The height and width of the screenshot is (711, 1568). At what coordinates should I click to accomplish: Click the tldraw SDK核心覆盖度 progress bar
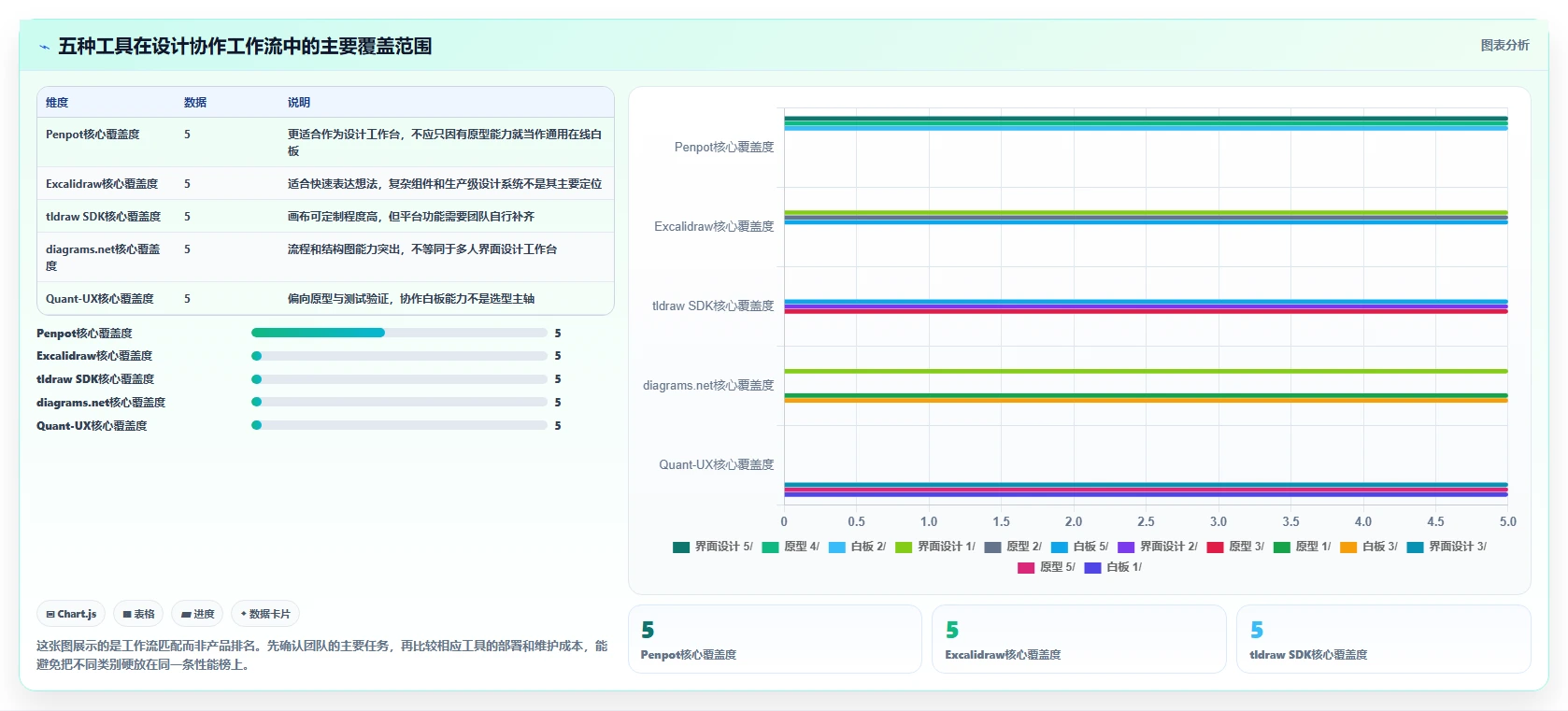(x=399, y=379)
